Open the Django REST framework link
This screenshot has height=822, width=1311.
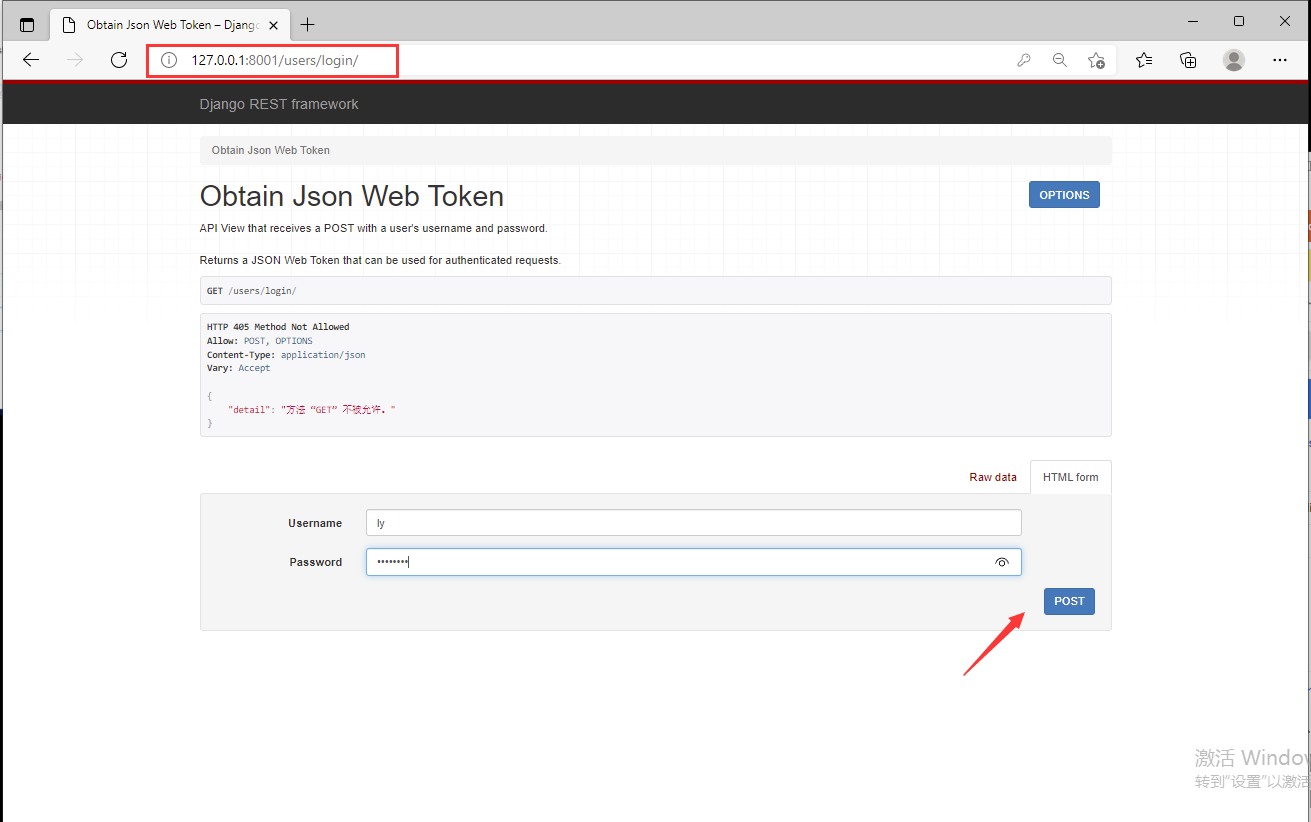pos(279,104)
